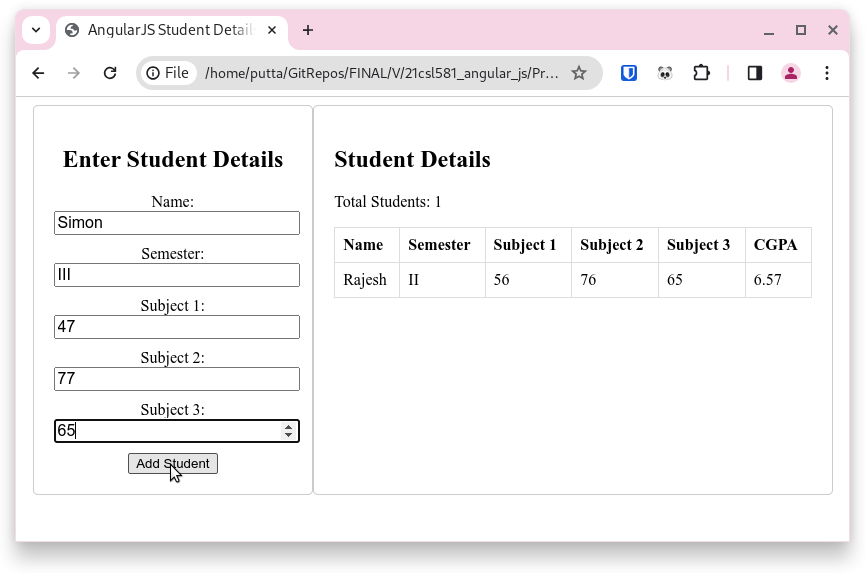
Task: Click the Semester input showing III
Action: [x=177, y=275]
